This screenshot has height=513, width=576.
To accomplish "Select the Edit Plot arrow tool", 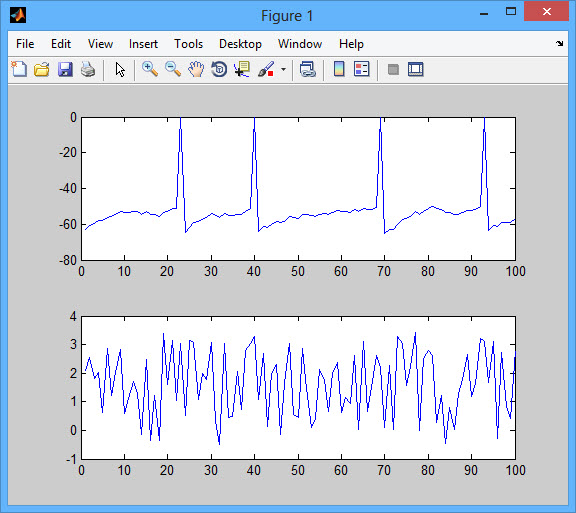I will click(120, 69).
